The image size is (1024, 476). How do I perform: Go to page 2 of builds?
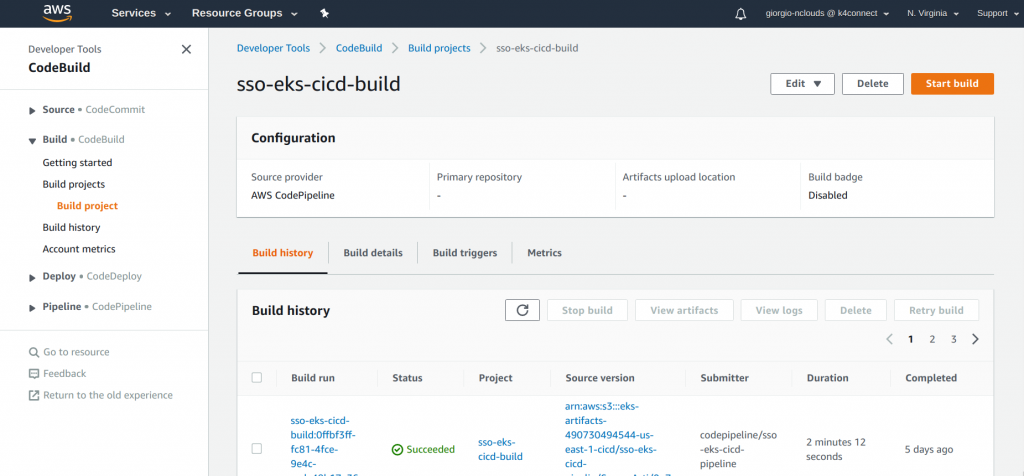point(932,339)
